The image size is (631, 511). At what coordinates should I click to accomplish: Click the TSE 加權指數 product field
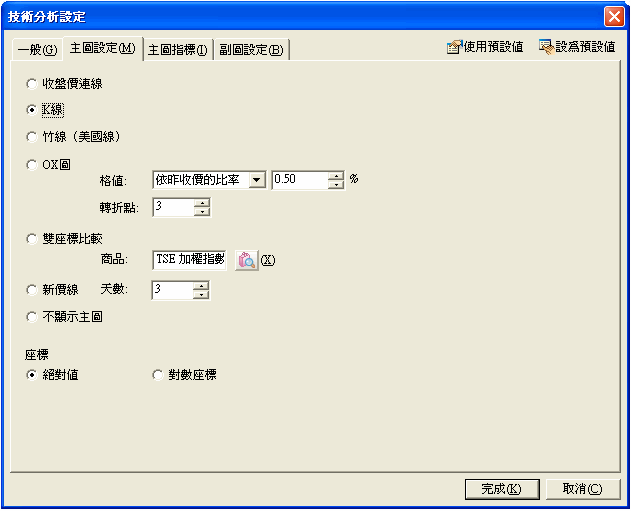tap(190, 260)
